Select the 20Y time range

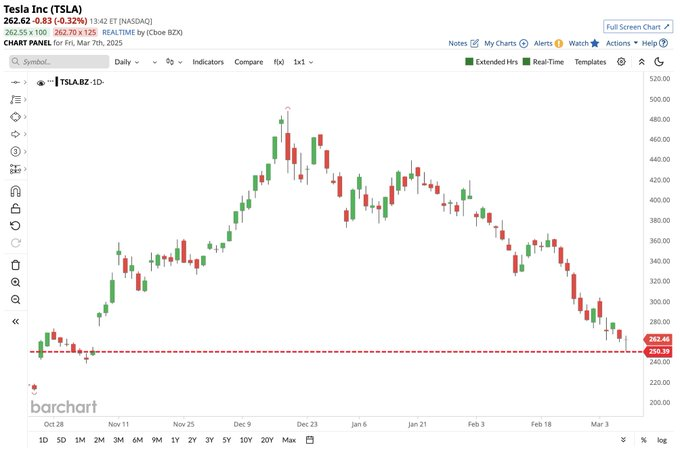(x=267, y=440)
